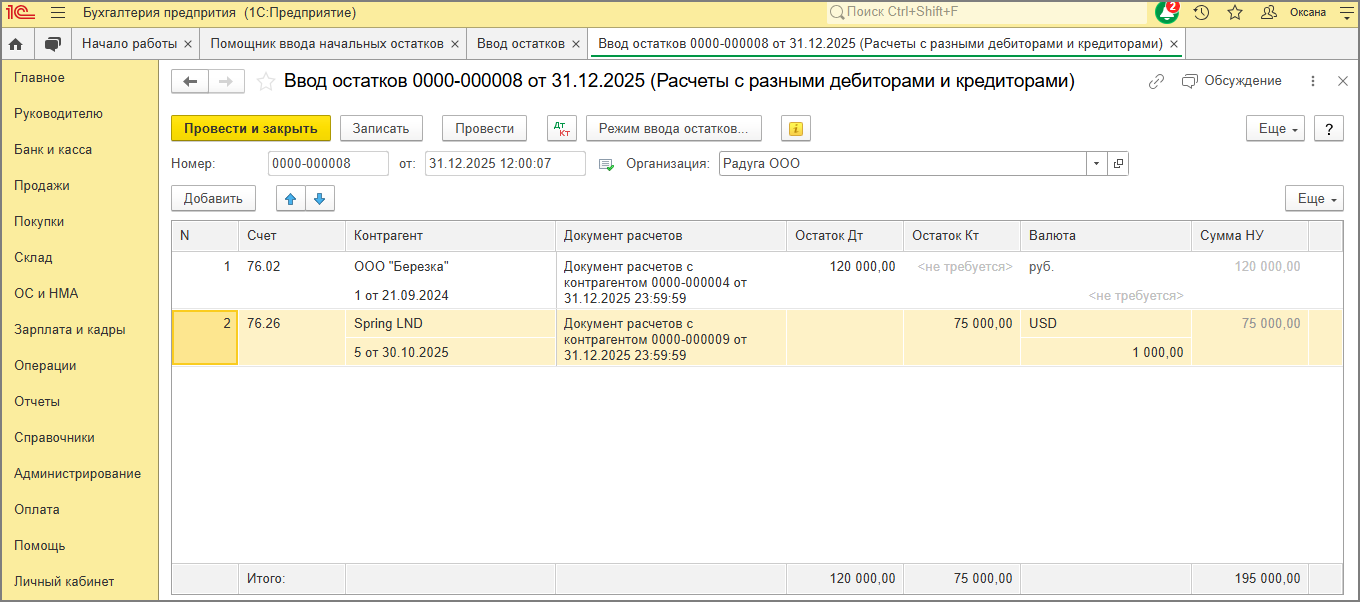This screenshot has width=1360, height=602.
Task: Click Записать button
Action: pyautogui.click(x=381, y=128)
